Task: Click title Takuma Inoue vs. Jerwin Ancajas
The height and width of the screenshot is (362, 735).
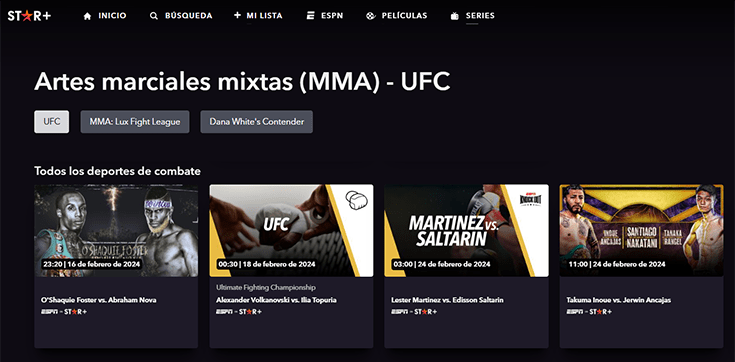Action: [x=619, y=300]
